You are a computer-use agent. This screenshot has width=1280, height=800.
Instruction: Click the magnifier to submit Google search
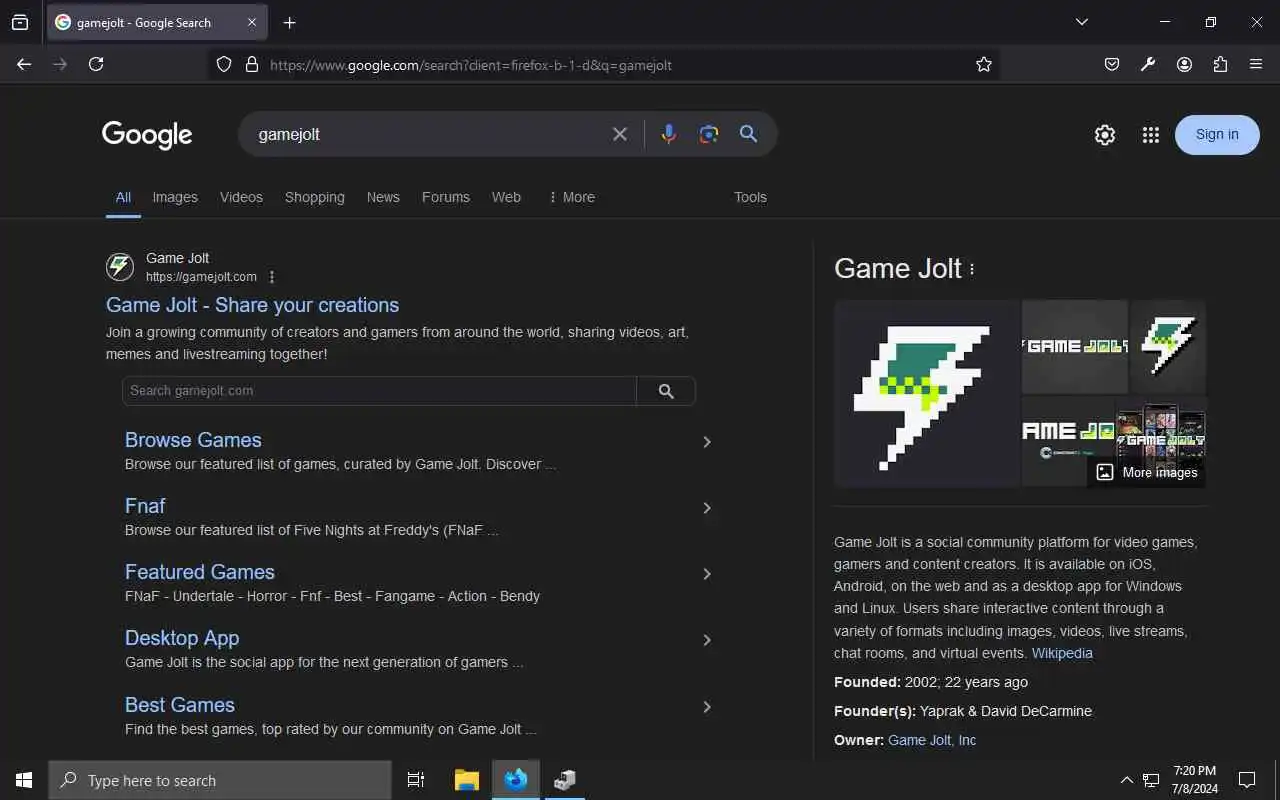tap(748, 134)
